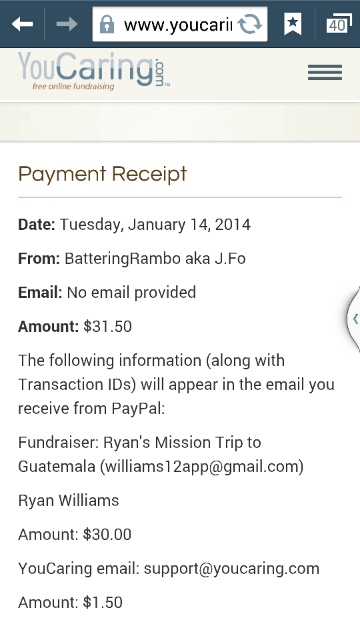This screenshot has width=360, height=640.
Task: Tap the Ryan Williams name text
Action: tap(69, 500)
